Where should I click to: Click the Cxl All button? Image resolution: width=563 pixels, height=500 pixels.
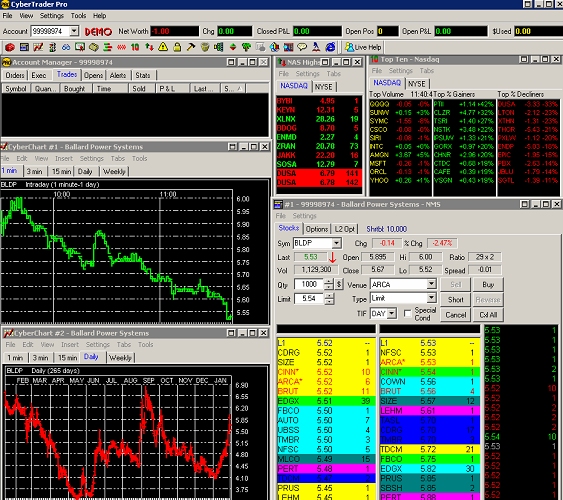coord(488,315)
